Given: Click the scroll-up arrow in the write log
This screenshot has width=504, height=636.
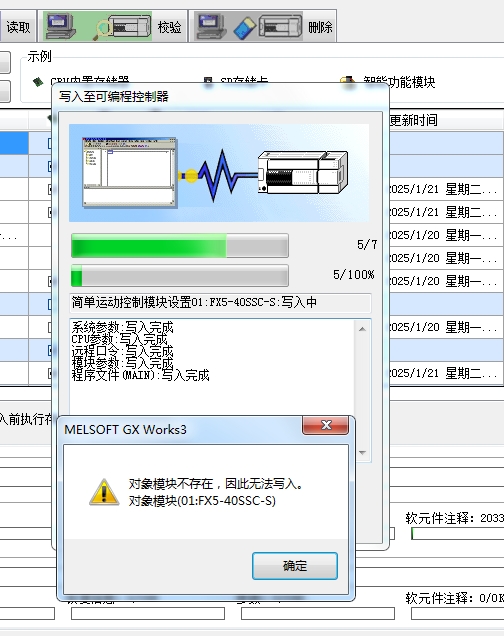Looking at the screenshot, I should [x=362, y=329].
